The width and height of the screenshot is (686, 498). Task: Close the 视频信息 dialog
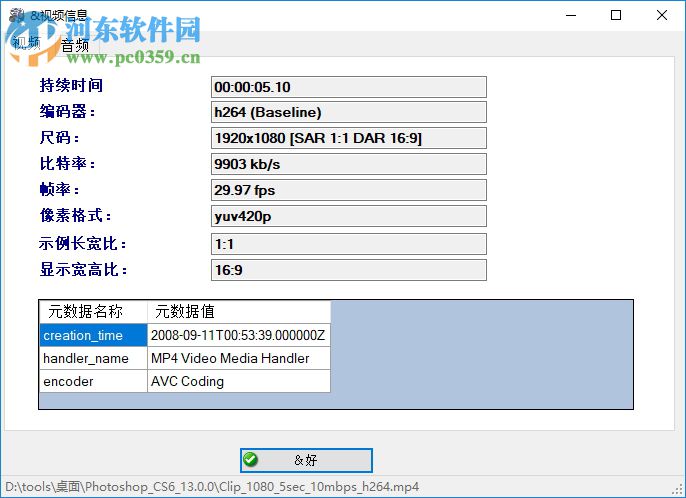coord(662,15)
